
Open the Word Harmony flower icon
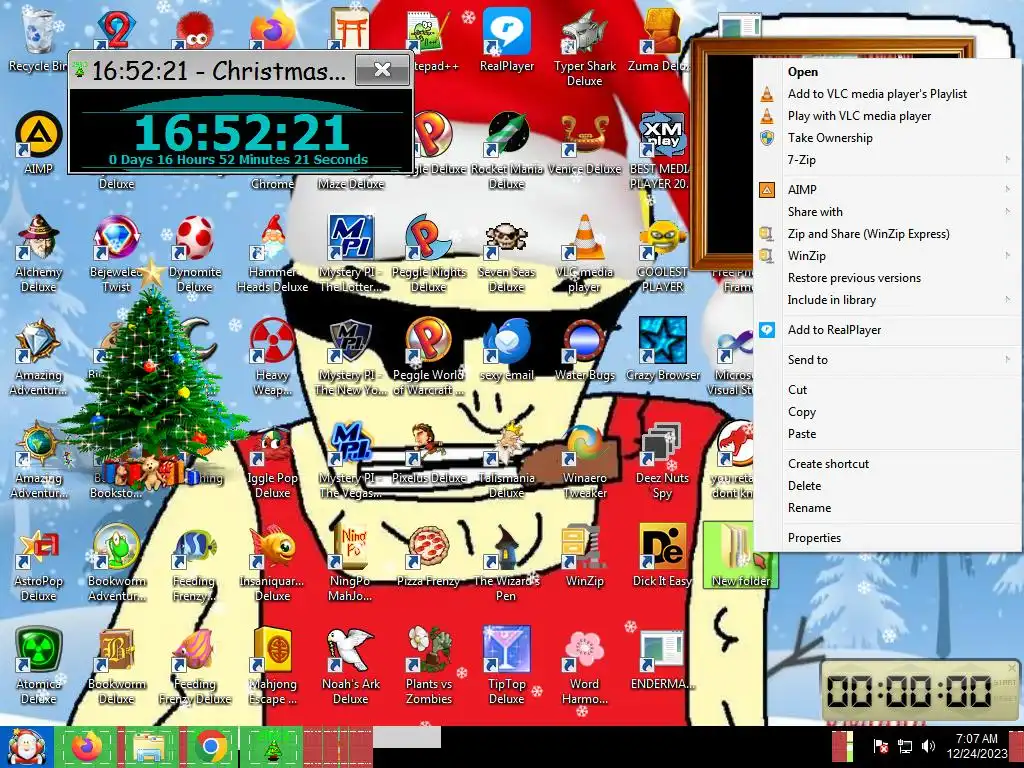584,665
